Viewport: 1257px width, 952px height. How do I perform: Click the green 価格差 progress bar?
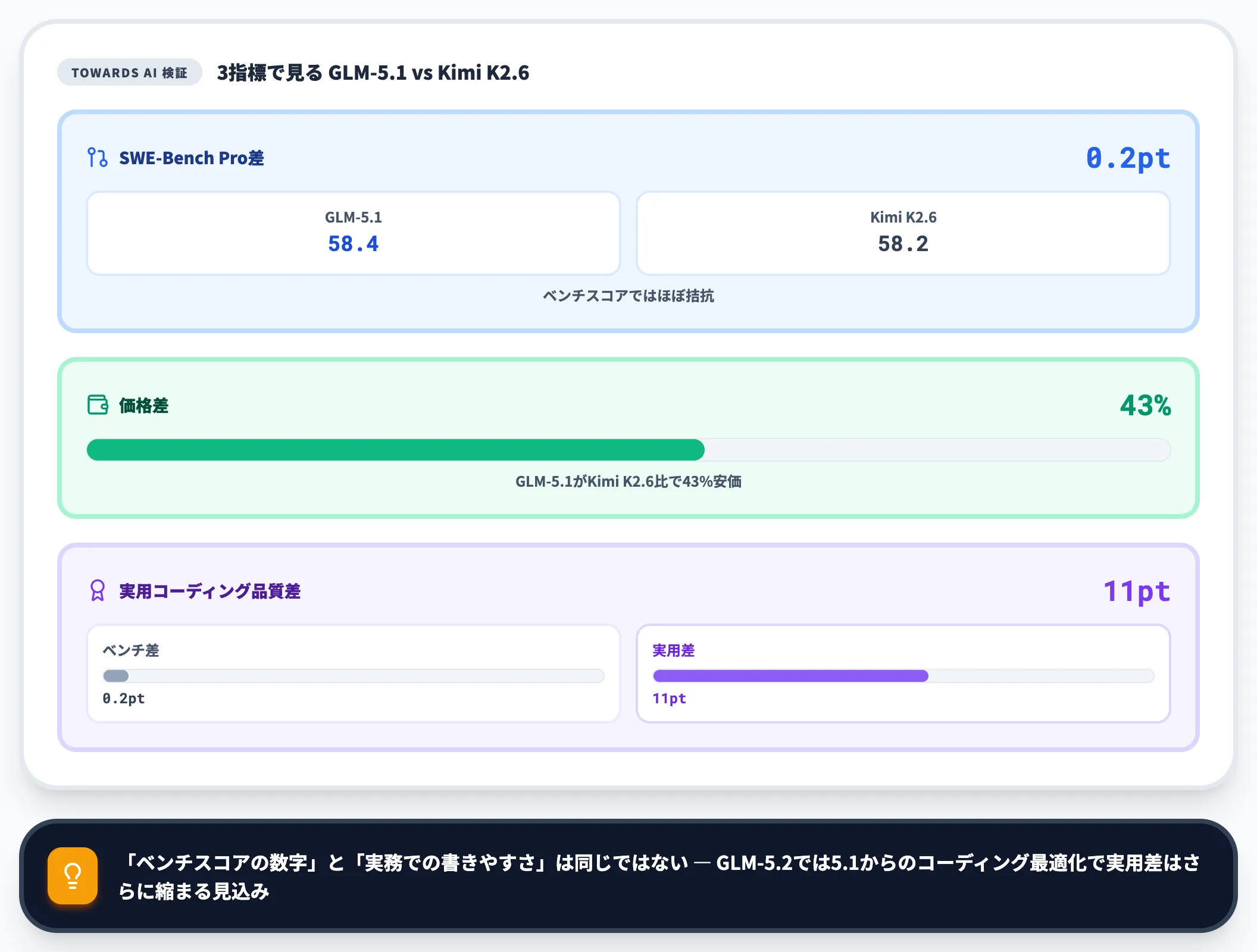point(628,450)
